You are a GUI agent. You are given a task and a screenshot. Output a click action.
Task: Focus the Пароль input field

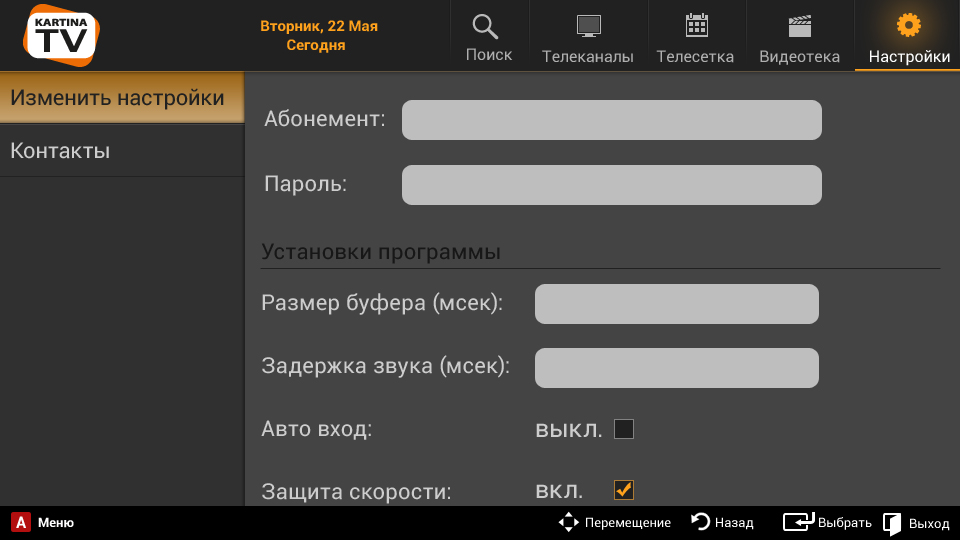pos(611,185)
